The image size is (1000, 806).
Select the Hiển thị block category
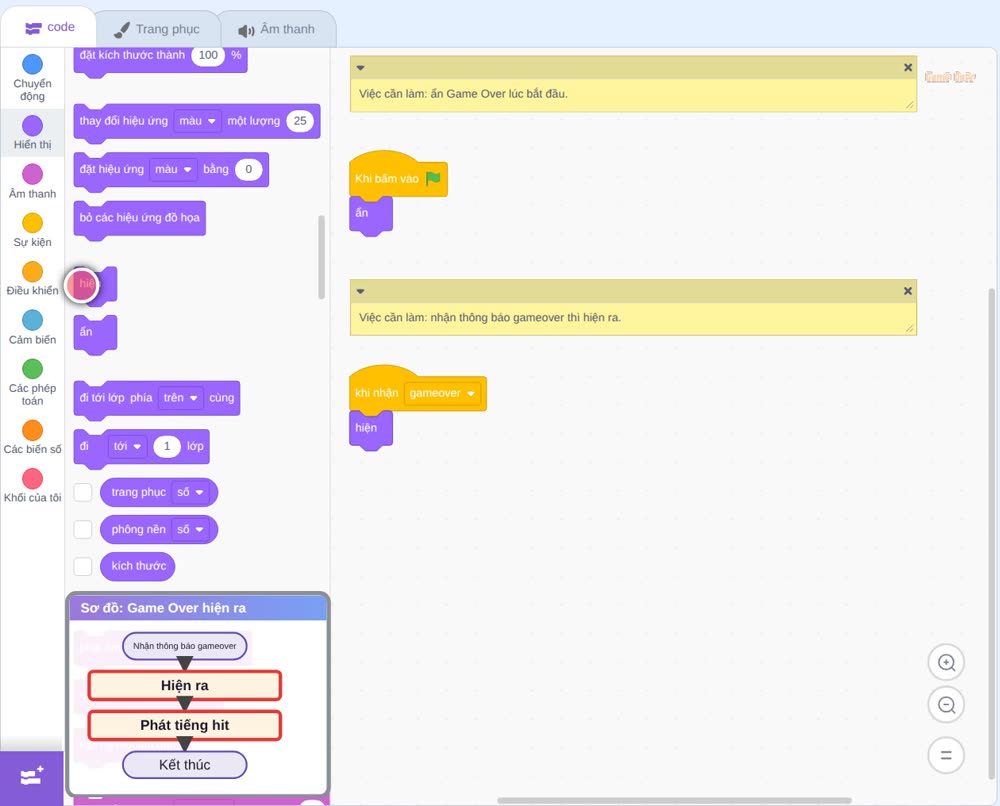pyautogui.click(x=32, y=133)
